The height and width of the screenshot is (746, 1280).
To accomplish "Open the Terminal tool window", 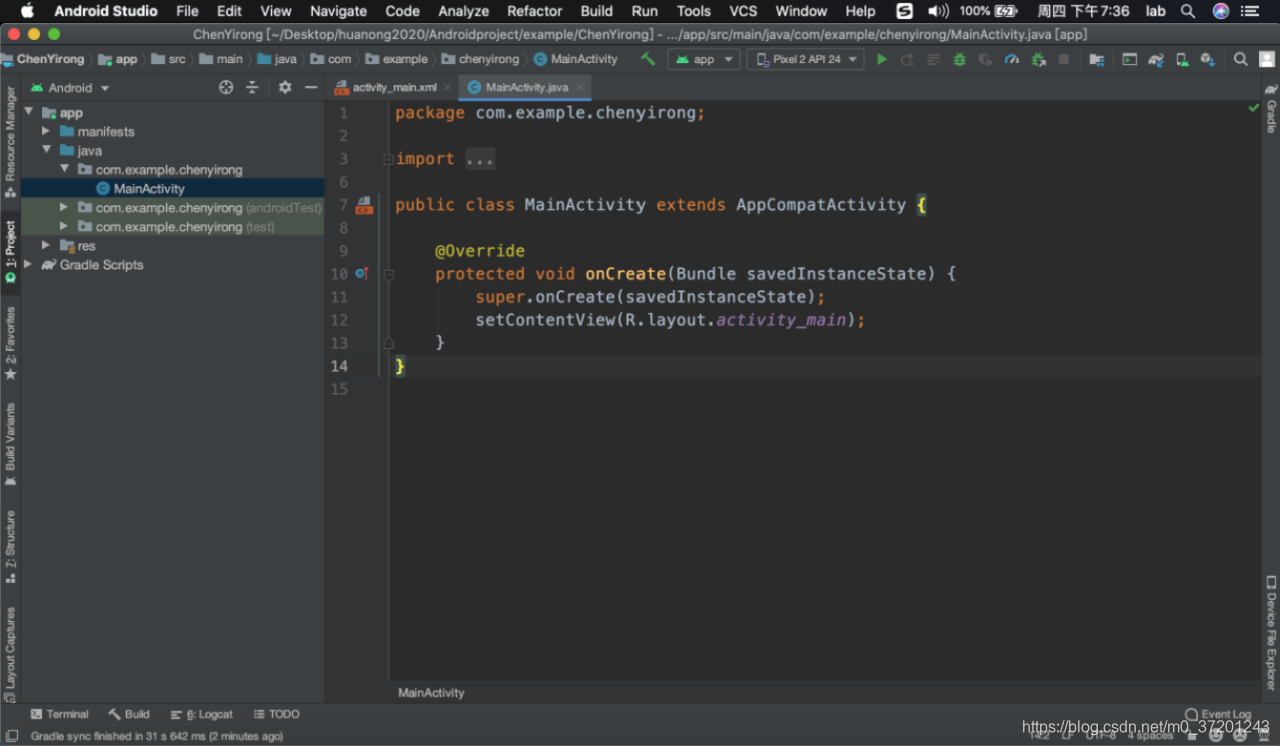I will [x=59, y=714].
